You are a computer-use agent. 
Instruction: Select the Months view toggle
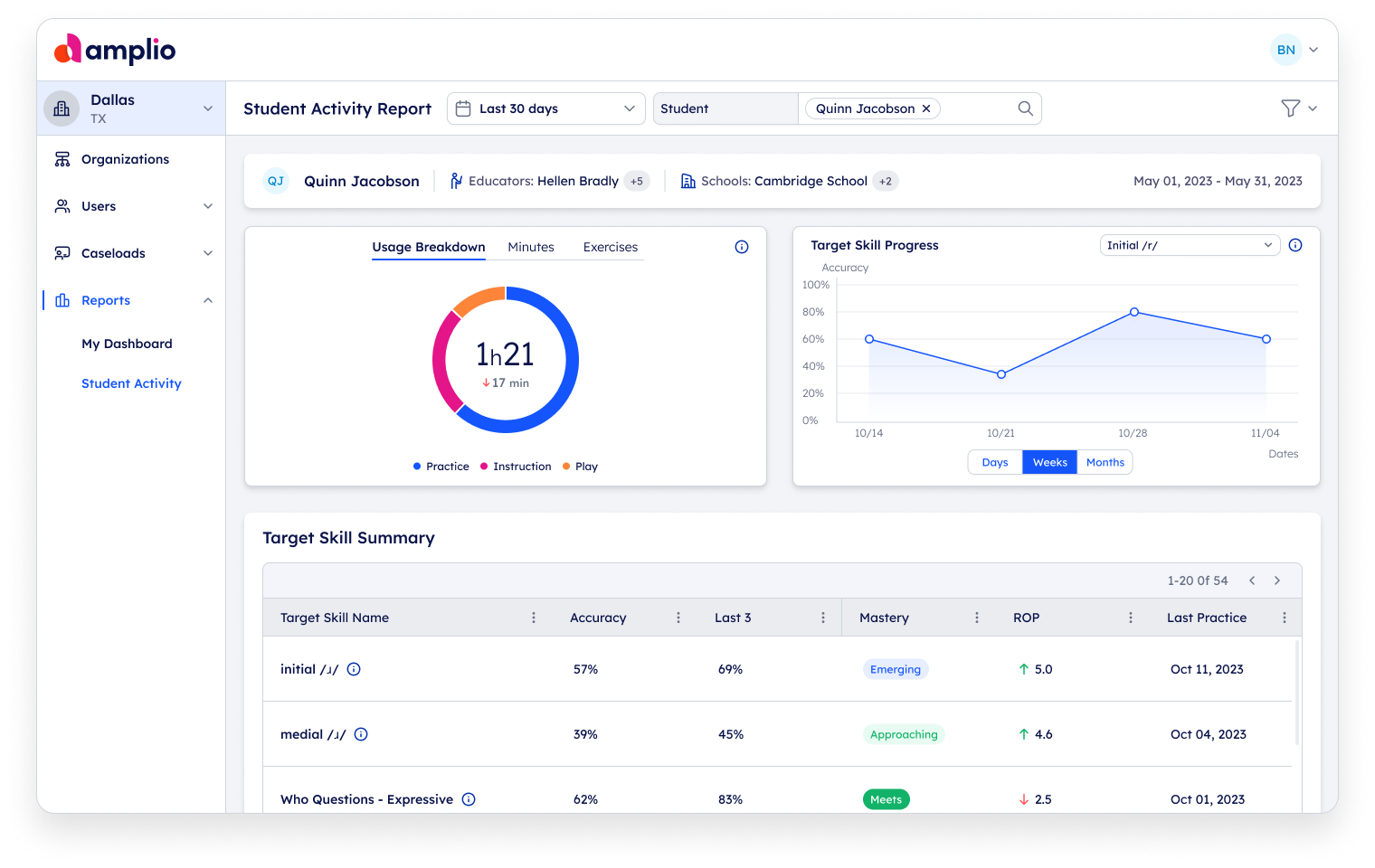tap(1105, 462)
